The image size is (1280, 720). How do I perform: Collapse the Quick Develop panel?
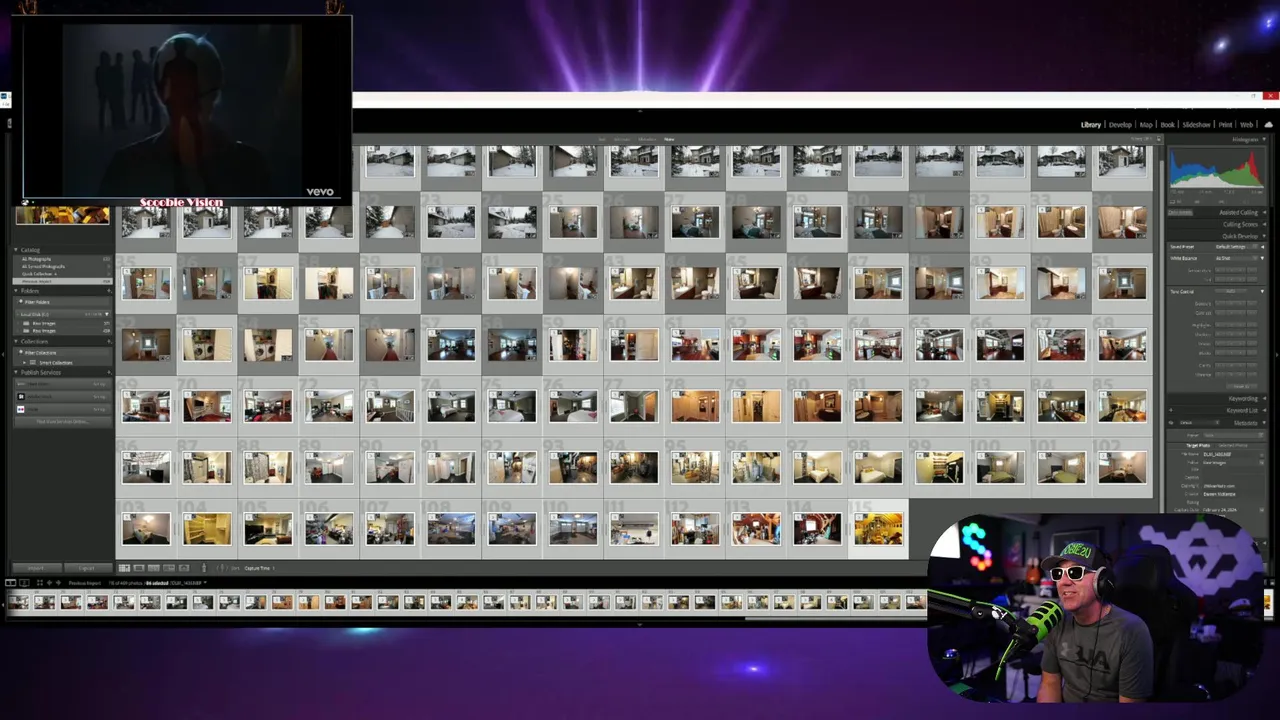[1264, 236]
